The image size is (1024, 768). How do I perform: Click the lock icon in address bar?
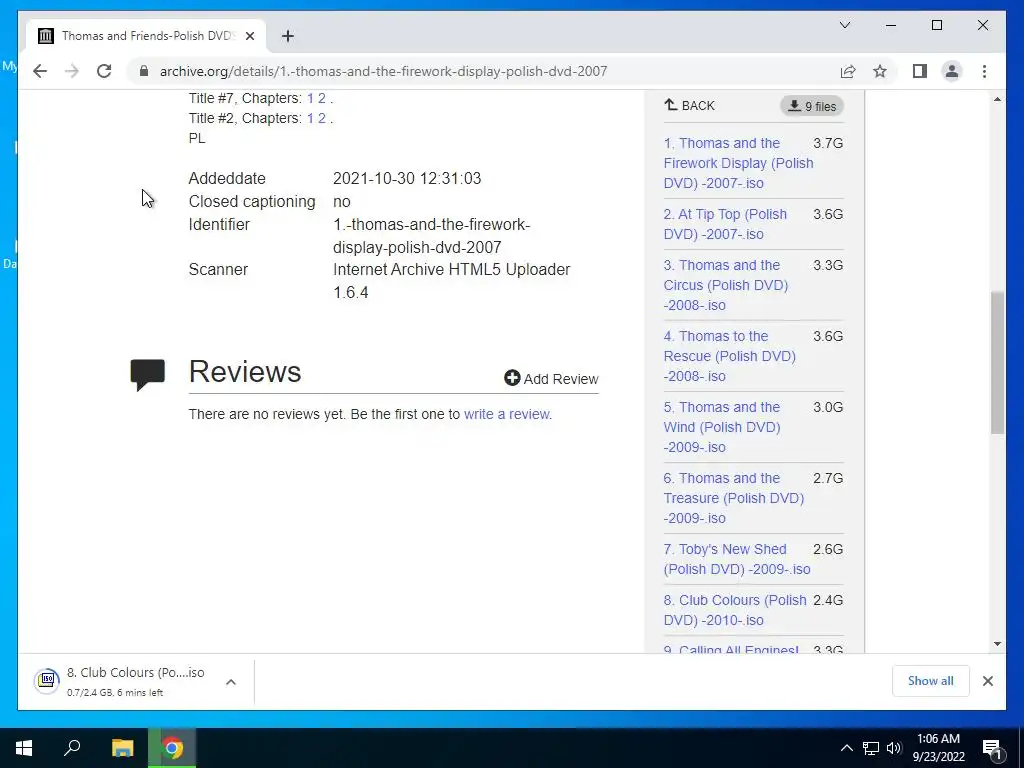pyautogui.click(x=144, y=71)
